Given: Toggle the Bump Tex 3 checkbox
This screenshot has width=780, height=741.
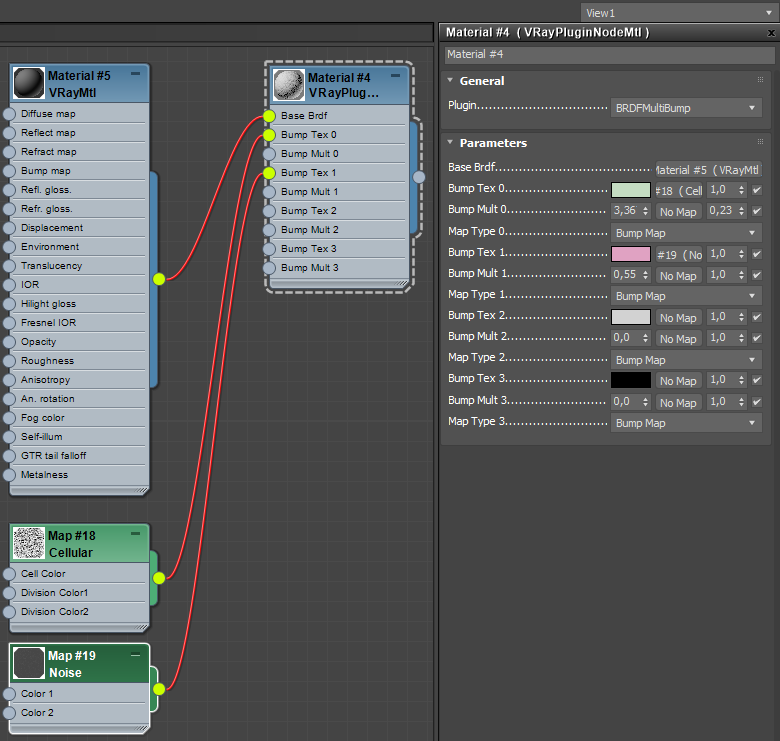Looking at the screenshot, I should 757,380.
